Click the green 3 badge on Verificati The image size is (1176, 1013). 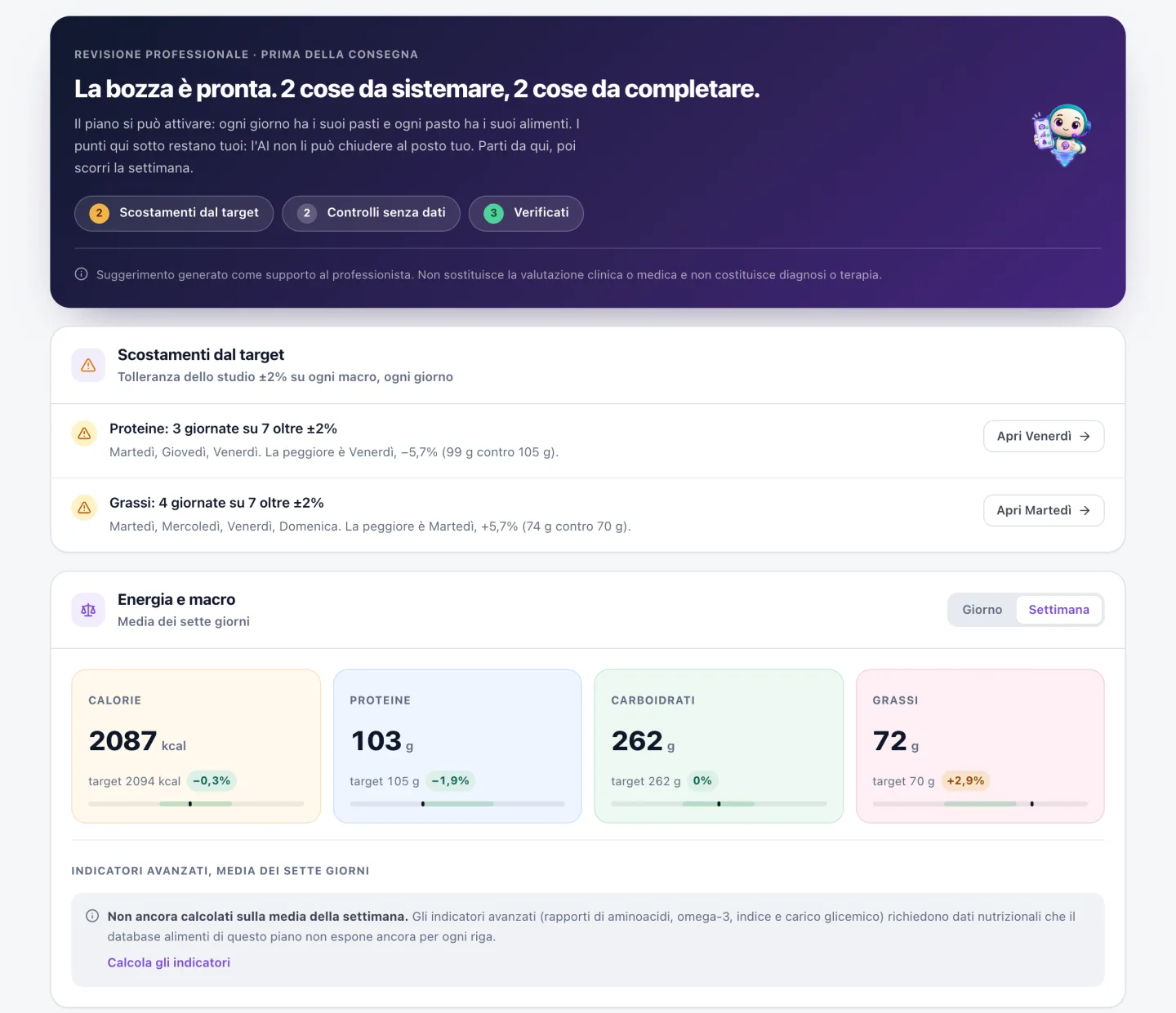coord(493,213)
